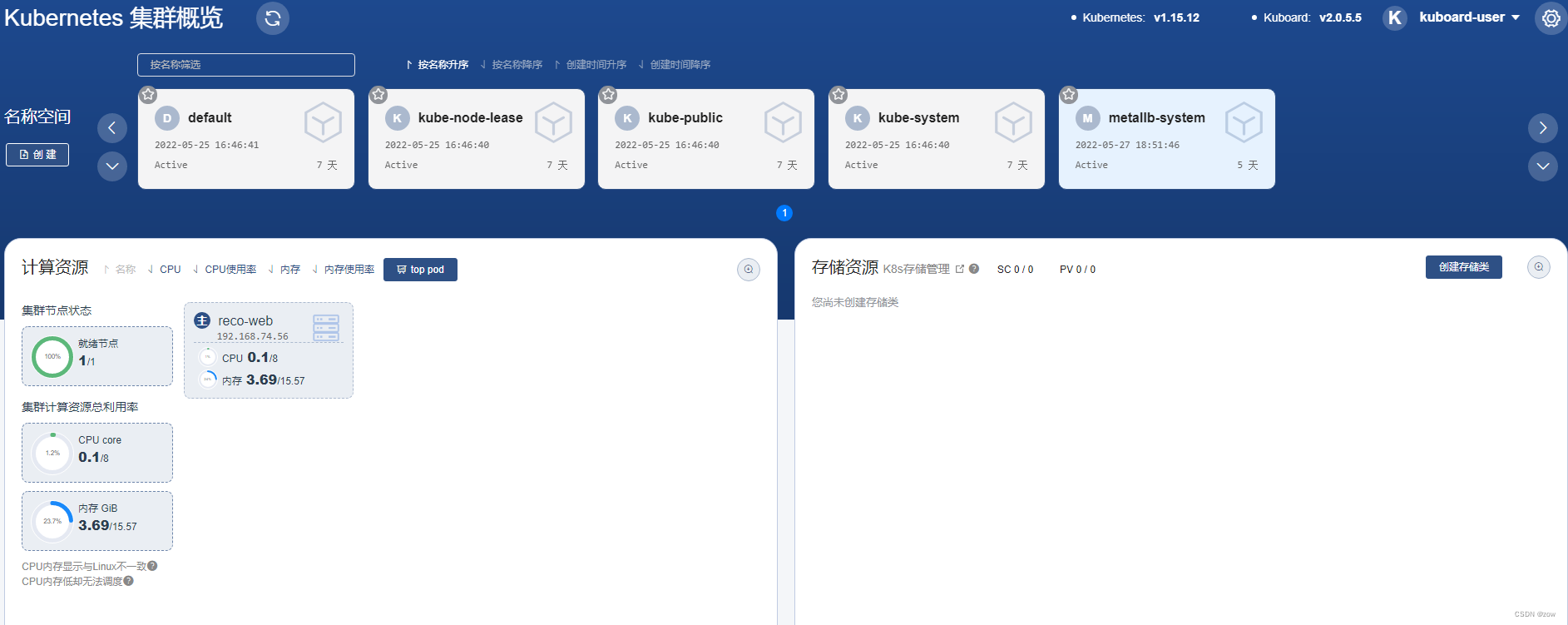
Task: Open the kuboard-user dropdown menu
Action: 1470,17
